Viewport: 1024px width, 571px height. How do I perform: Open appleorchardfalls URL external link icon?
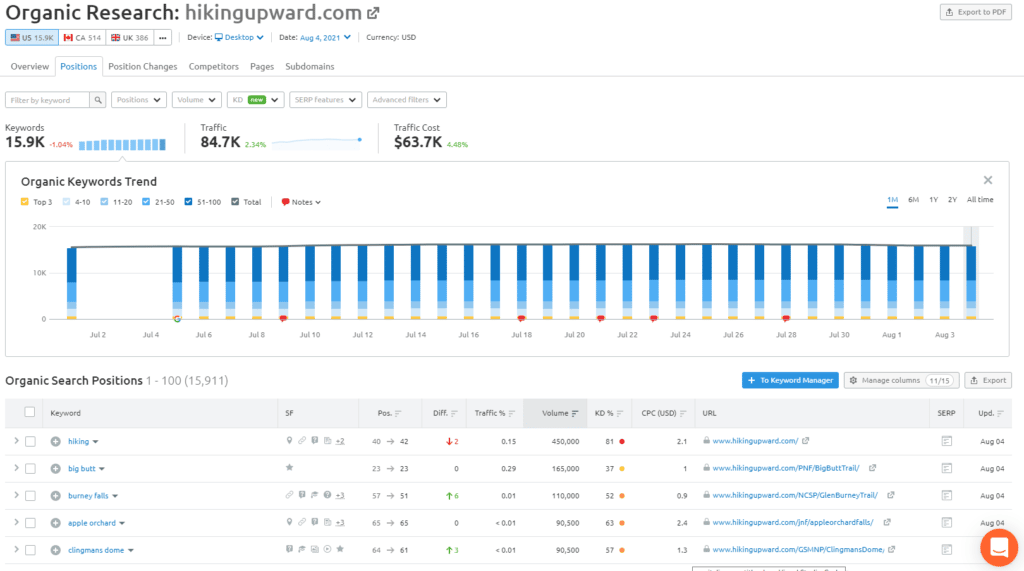click(x=887, y=522)
